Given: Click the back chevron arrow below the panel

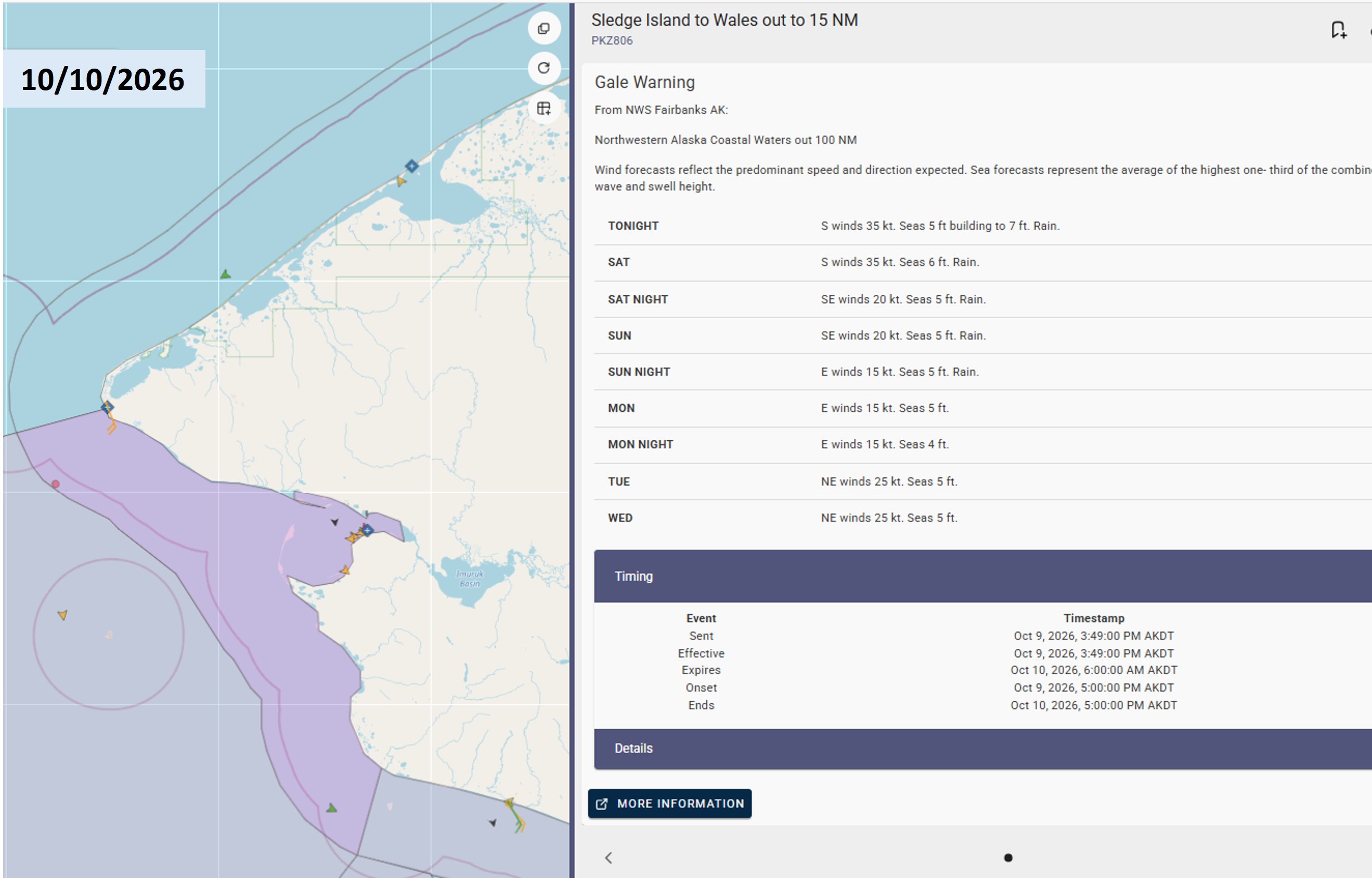Looking at the screenshot, I should (609, 858).
